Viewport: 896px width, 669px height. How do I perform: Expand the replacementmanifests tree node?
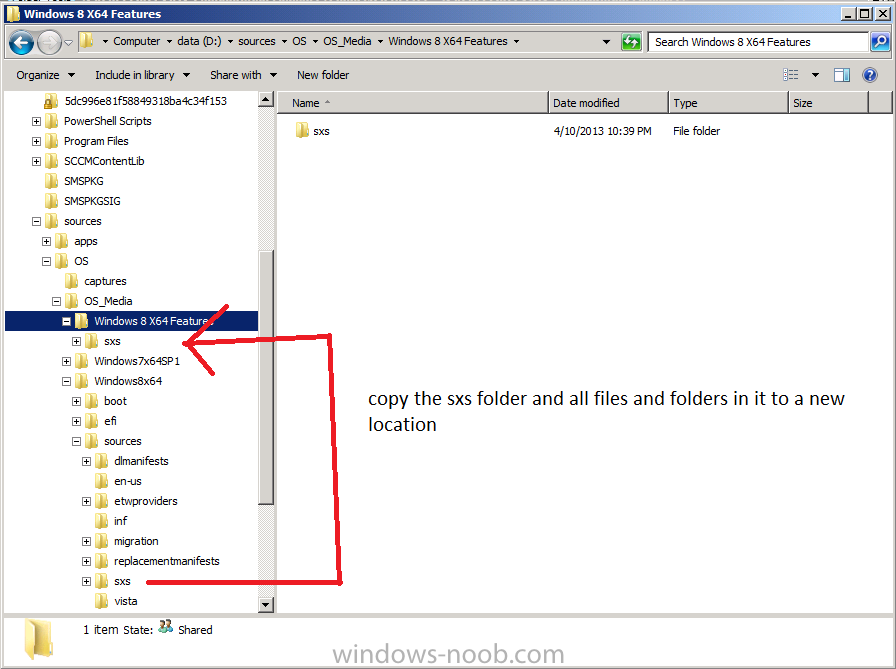pyautogui.click(x=87, y=561)
